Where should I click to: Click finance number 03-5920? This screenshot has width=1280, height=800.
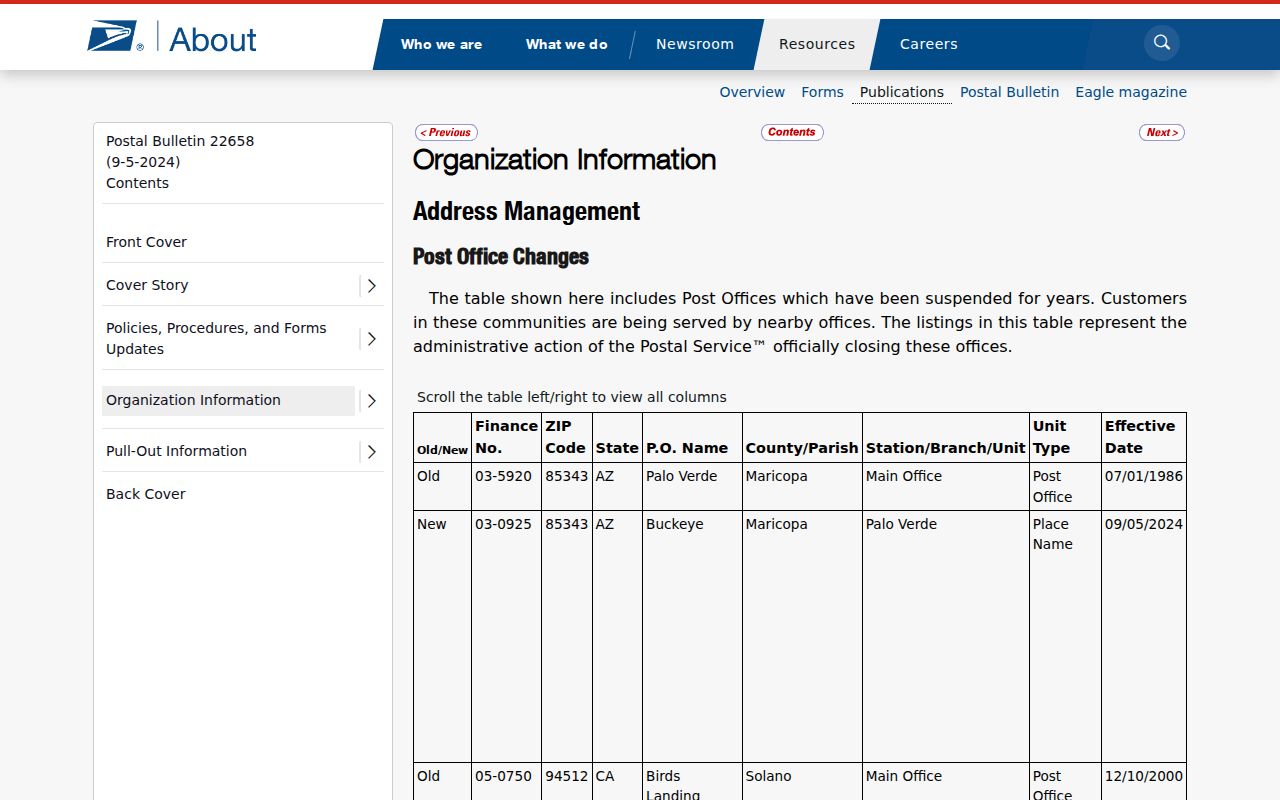(x=503, y=476)
